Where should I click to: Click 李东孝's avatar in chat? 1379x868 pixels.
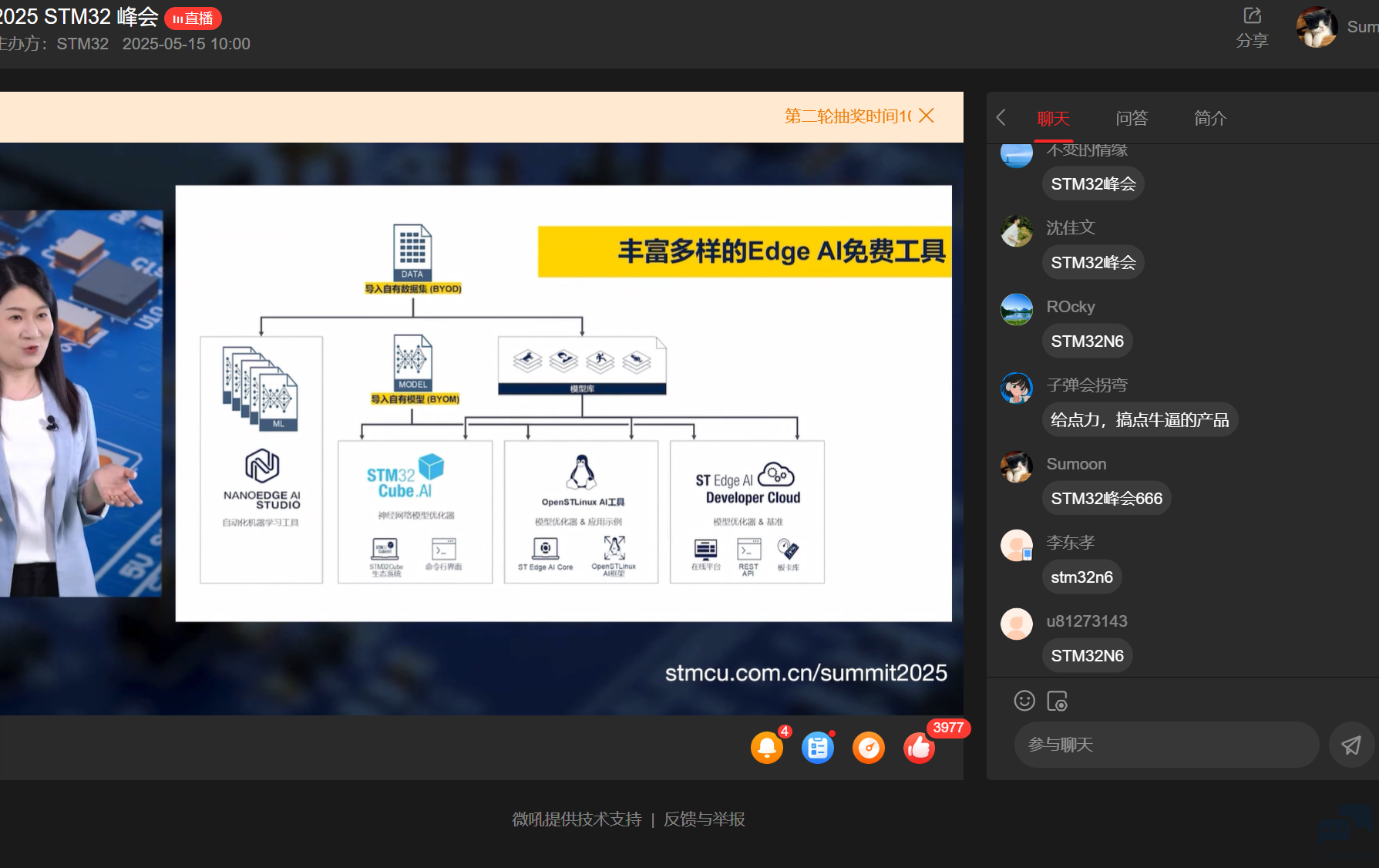1017,545
